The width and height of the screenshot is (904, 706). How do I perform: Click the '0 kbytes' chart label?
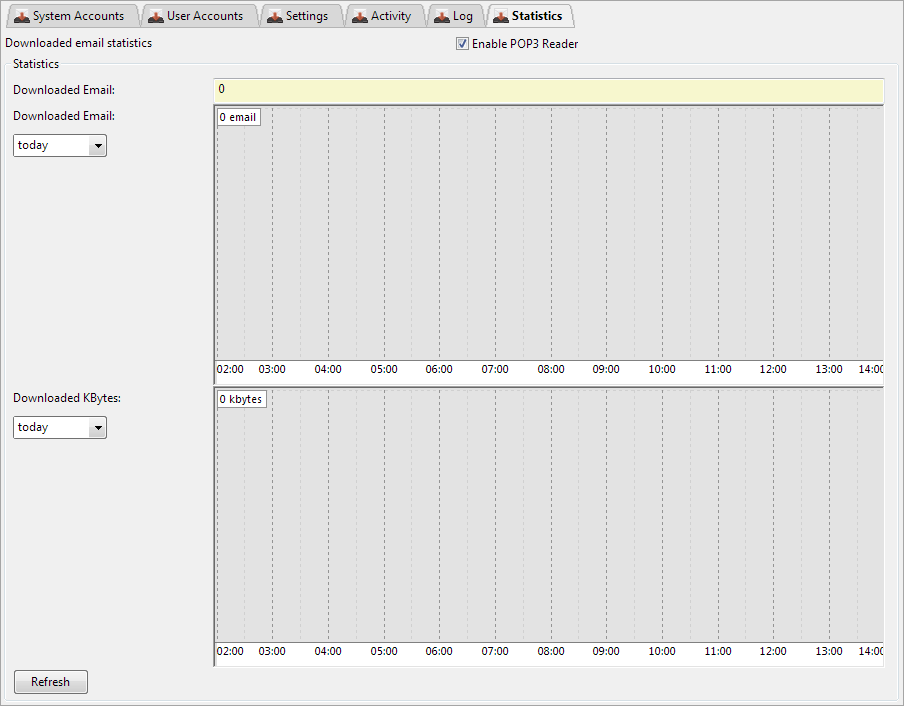241,399
